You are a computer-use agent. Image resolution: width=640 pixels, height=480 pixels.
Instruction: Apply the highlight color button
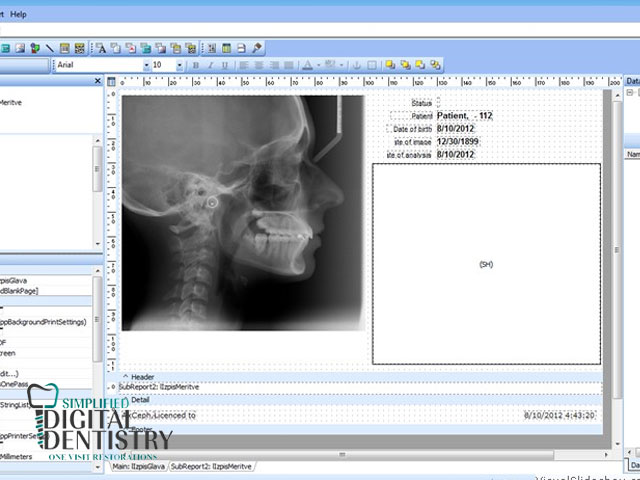[x=330, y=65]
